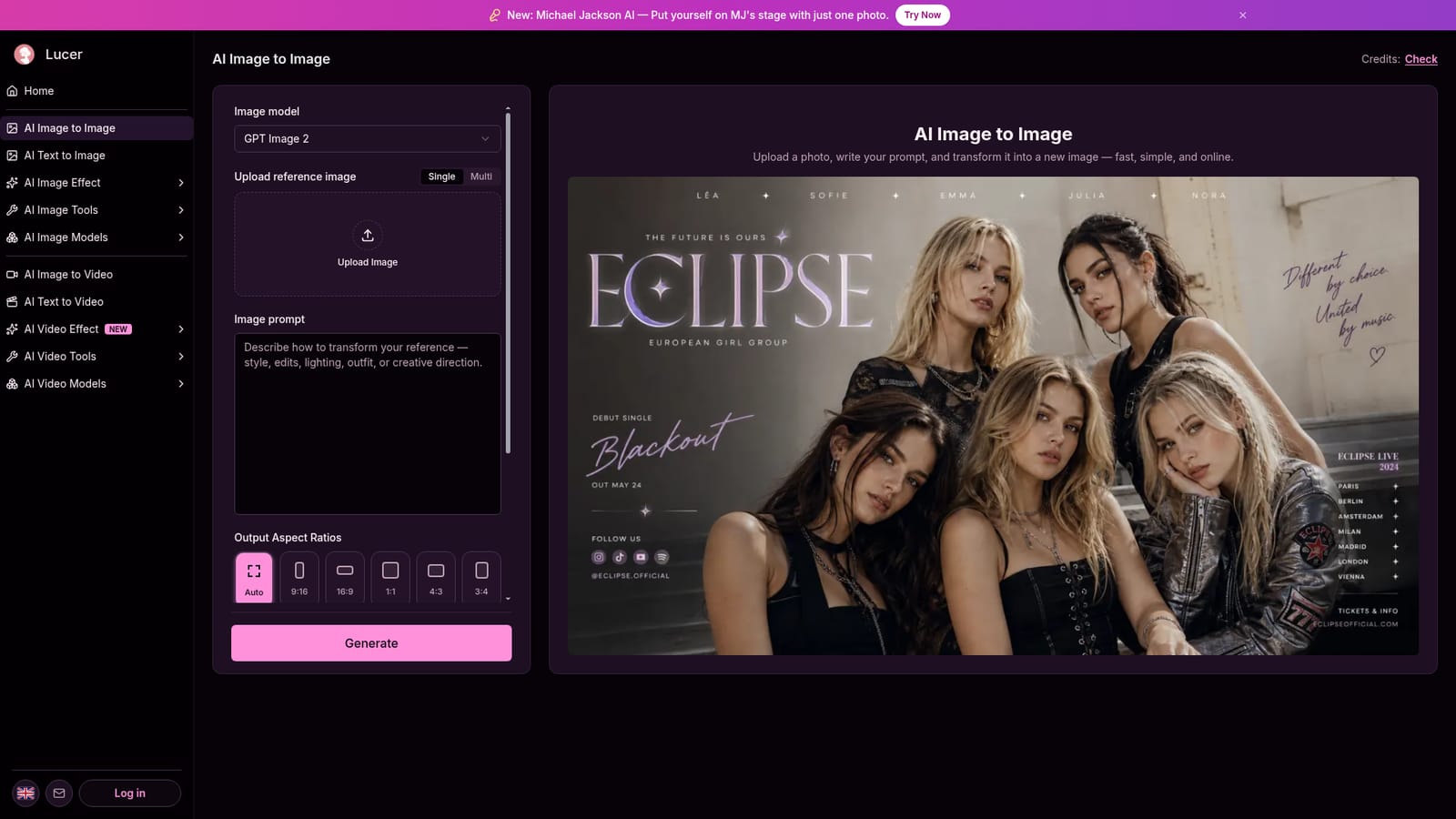Viewport: 1456px width, 819px height.
Task: Open the language flag selector
Action: click(x=25, y=794)
